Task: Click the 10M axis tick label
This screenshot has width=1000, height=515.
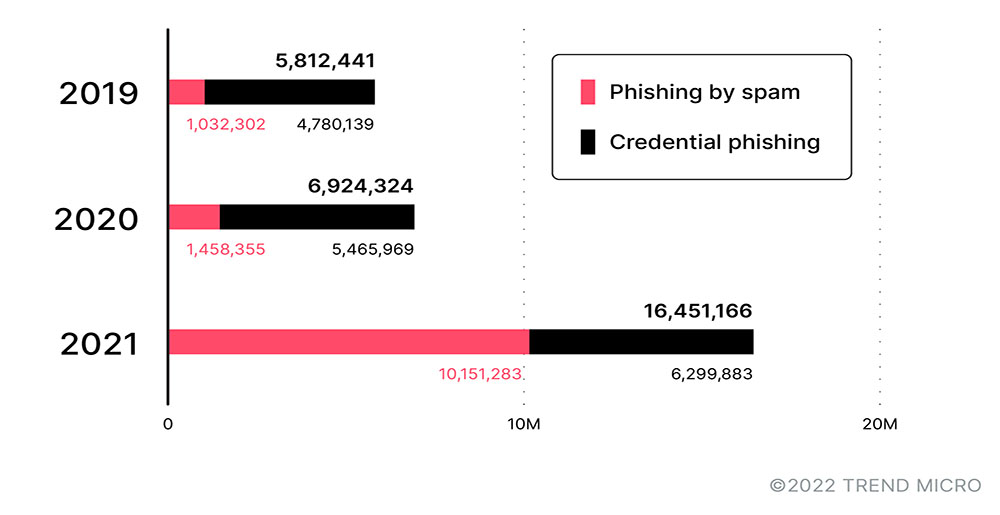Action: [x=524, y=425]
